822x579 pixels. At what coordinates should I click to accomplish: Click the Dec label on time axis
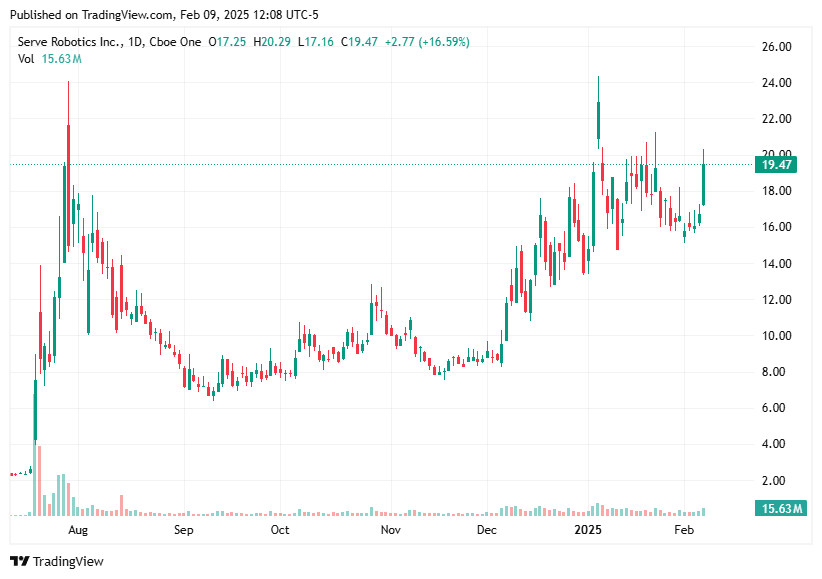coord(486,530)
